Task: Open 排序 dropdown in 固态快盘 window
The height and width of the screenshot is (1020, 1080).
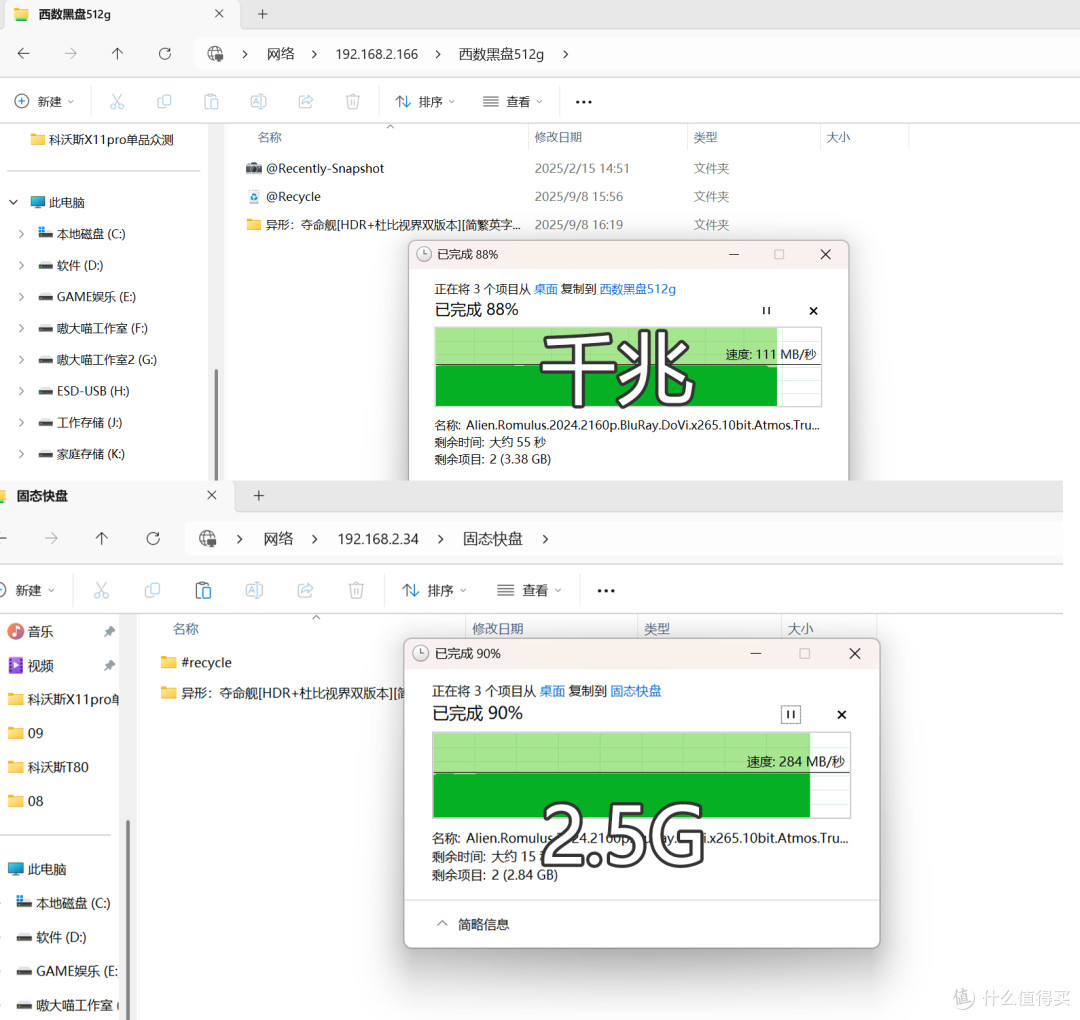Action: [x=435, y=590]
